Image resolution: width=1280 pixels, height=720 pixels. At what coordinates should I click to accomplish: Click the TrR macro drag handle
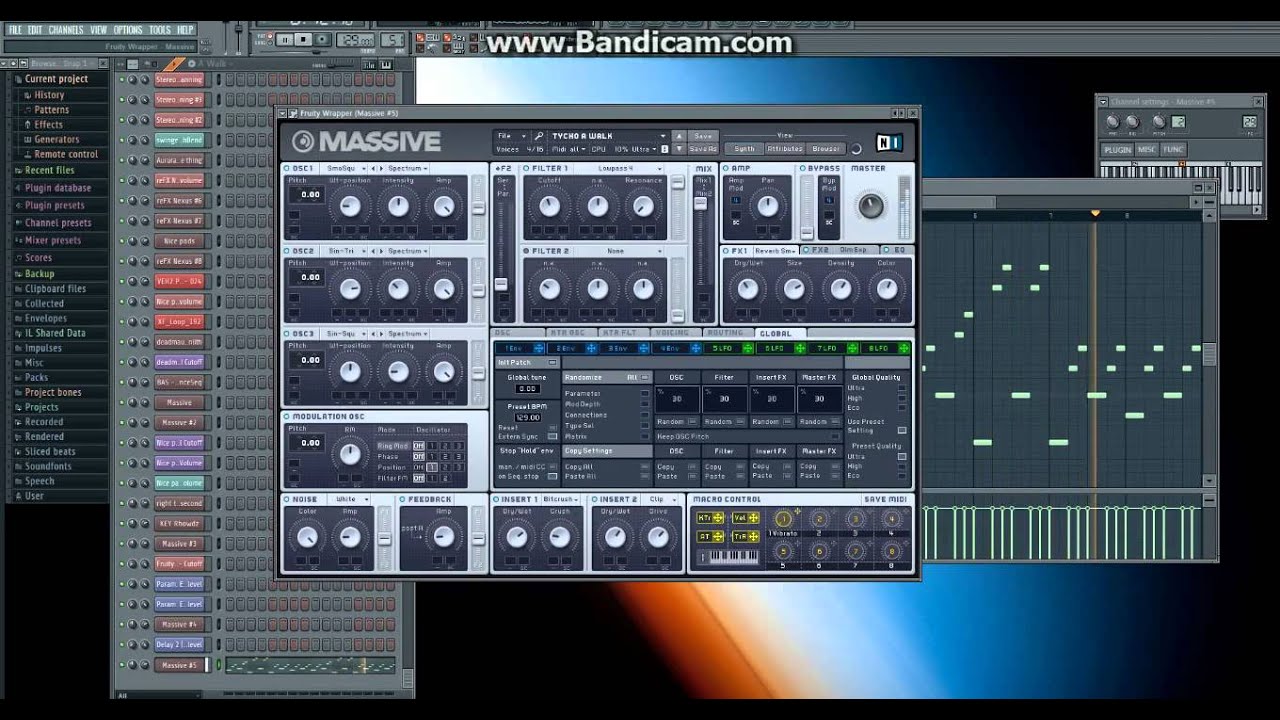[x=753, y=536]
